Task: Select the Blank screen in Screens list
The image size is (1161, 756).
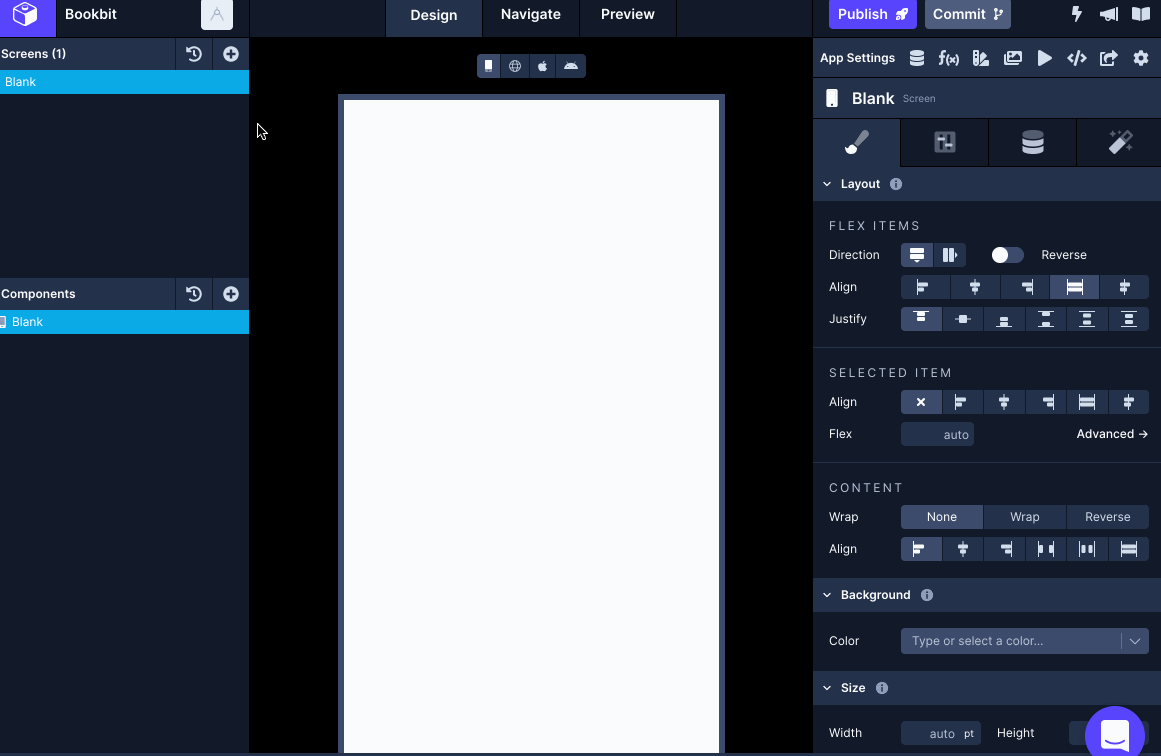Action: (x=60, y=81)
